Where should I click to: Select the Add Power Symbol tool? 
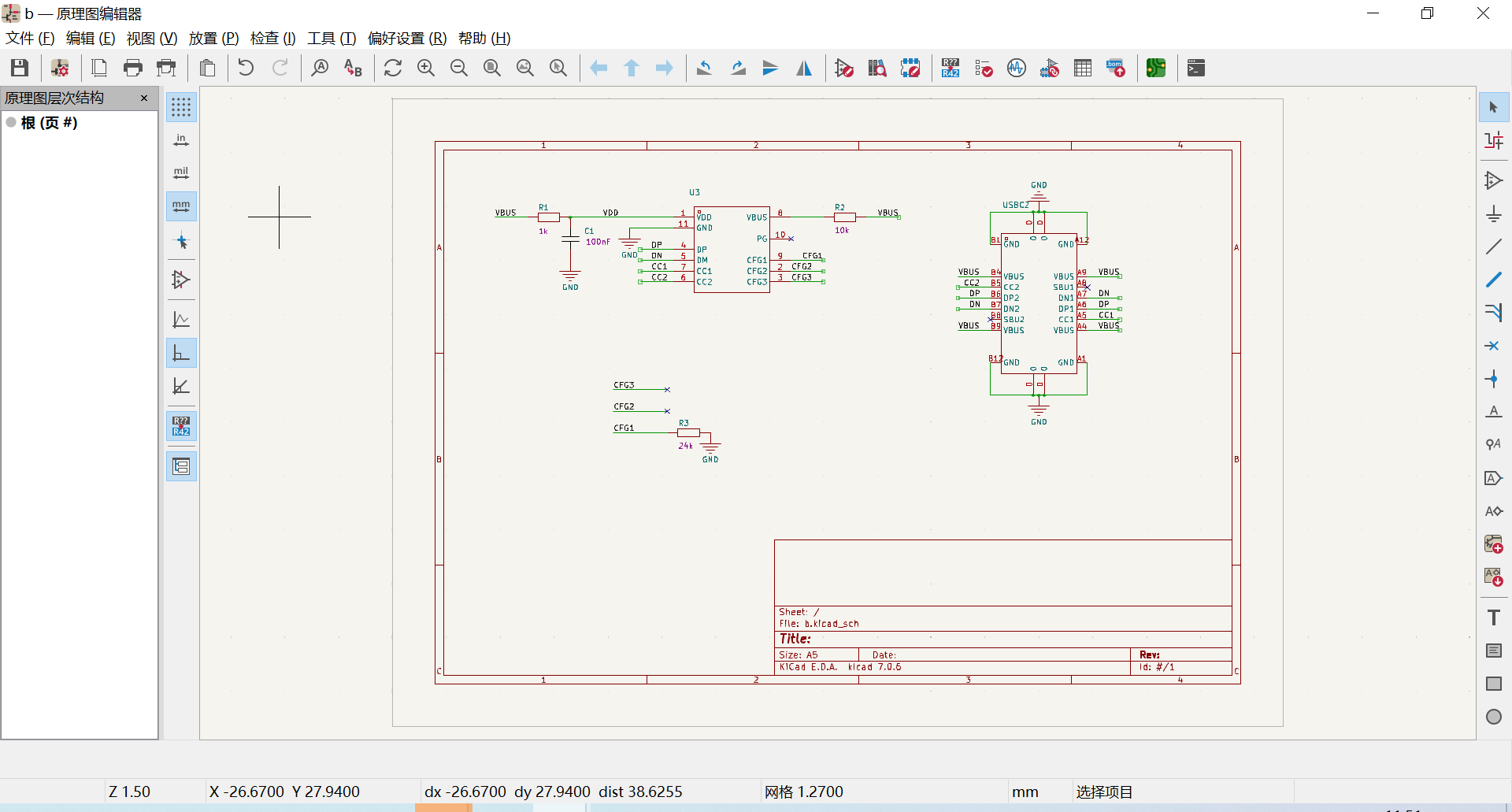[1493, 214]
